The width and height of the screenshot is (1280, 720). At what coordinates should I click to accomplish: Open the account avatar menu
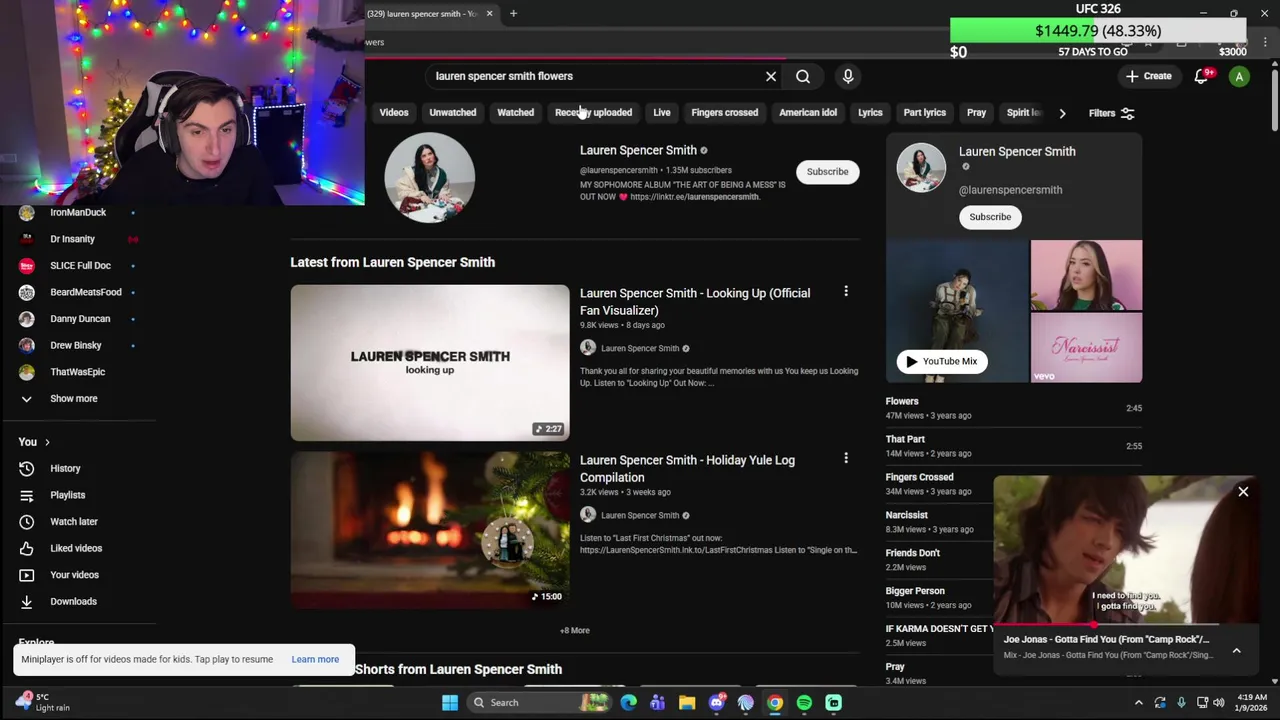pos(1239,76)
